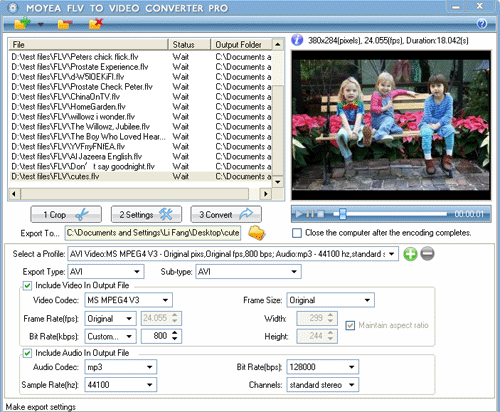This screenshot has height=412, width=500.
Task: Open the 1 Crop step
Action: tap(66, 214)
